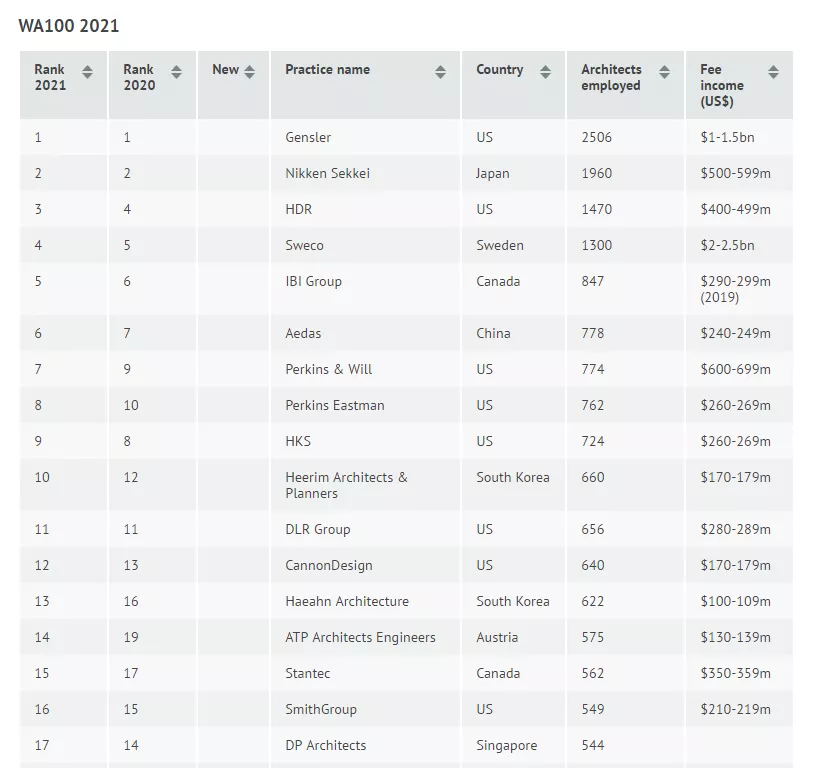The image size is (833, 768).
Task: Click the 1300 architects employed value
Action: point(597,245)
